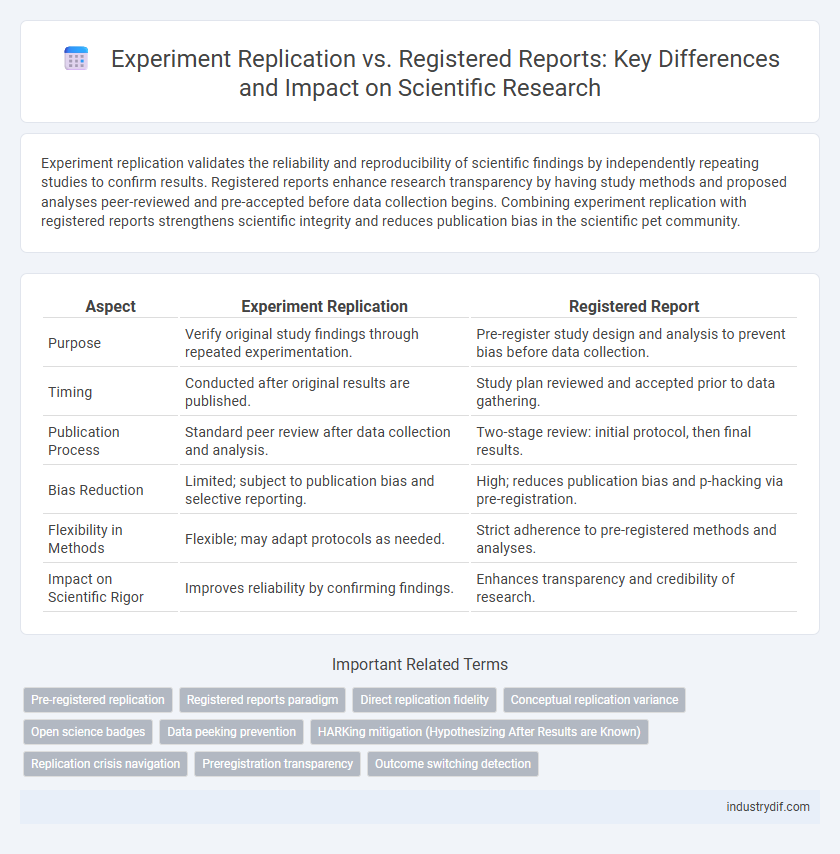Select the Direct replication fidelity badge
This screenshot has height=854, width=840.
click(424, 700)
